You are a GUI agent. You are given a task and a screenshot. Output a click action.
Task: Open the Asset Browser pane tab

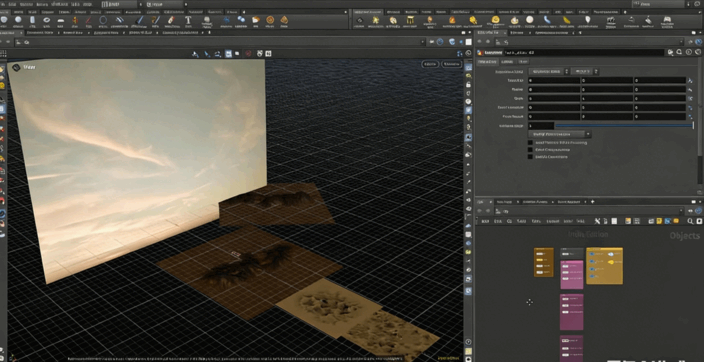point(569,202)
